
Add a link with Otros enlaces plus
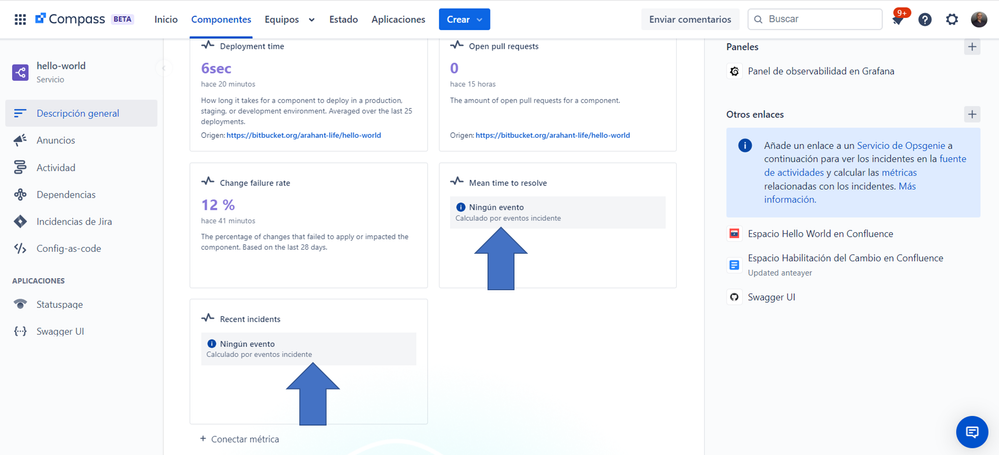click(972, 115)
